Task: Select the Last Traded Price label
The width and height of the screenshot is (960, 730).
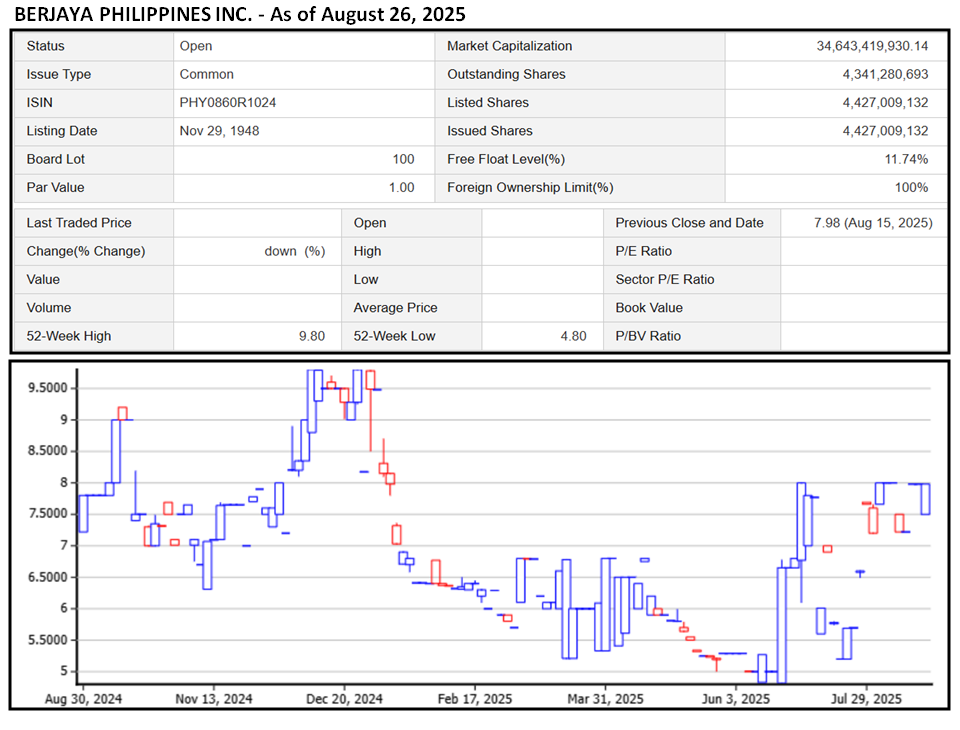Action: [79, 223]
